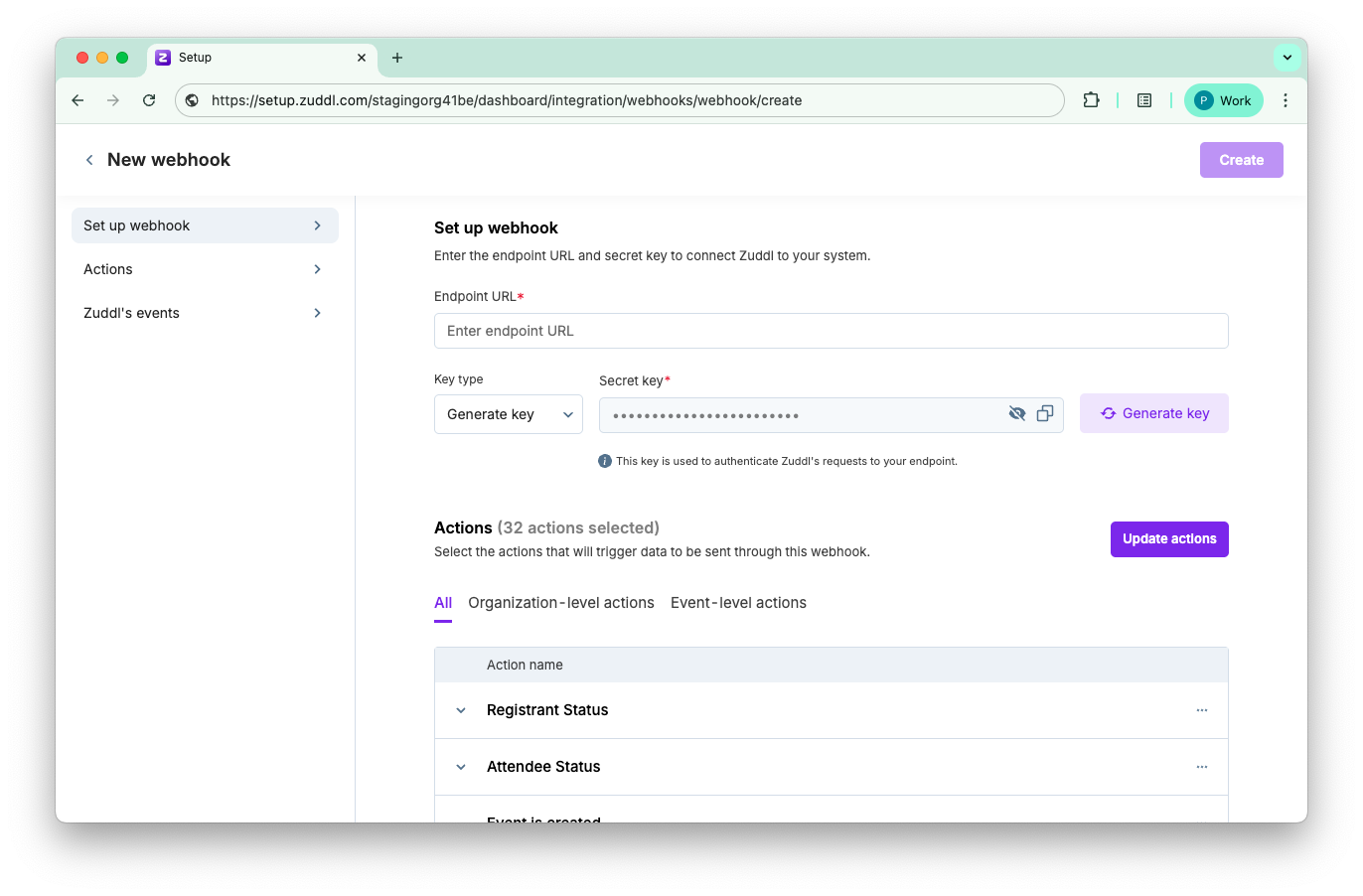Image resolution: width=1363 pixels, height=896 pixels.
Task: Open more options for Attendee Status
Action: [1202, 767]
